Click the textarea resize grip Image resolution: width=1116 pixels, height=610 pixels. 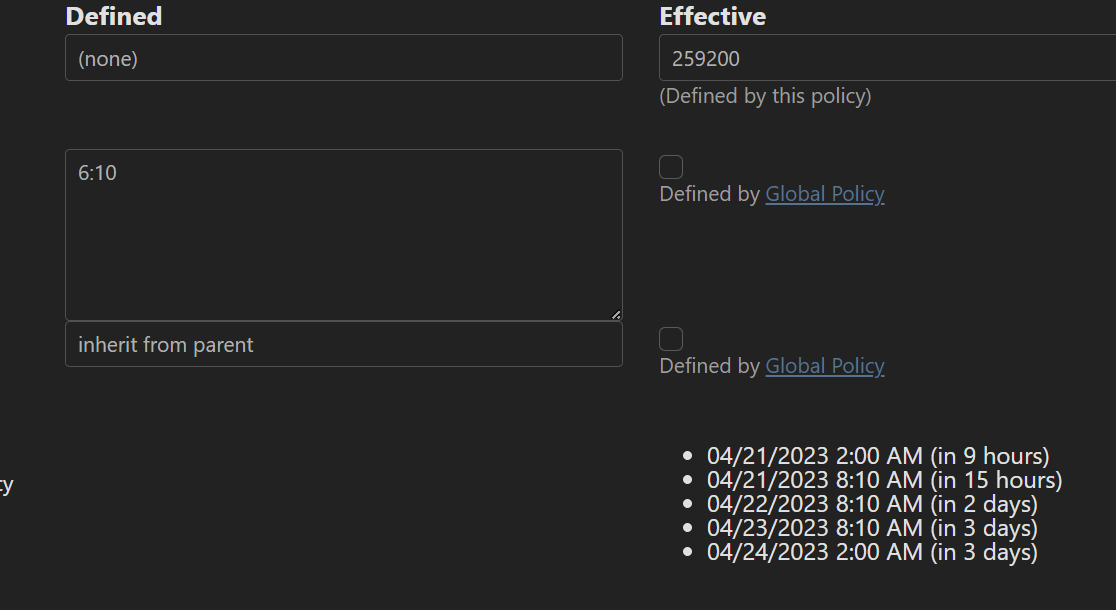pos(615,314)
